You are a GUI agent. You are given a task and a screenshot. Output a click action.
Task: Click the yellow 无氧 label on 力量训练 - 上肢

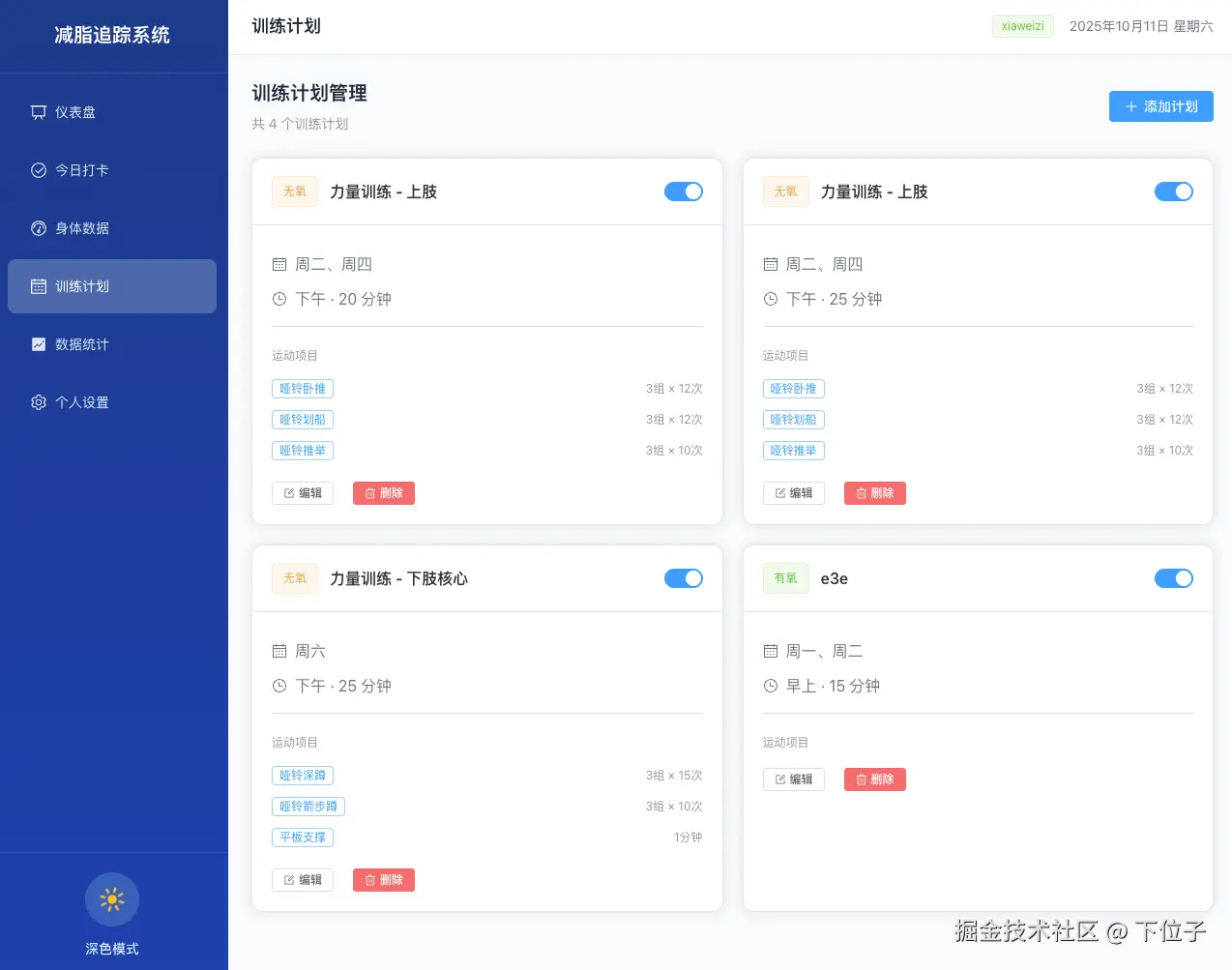pos(294,191)
